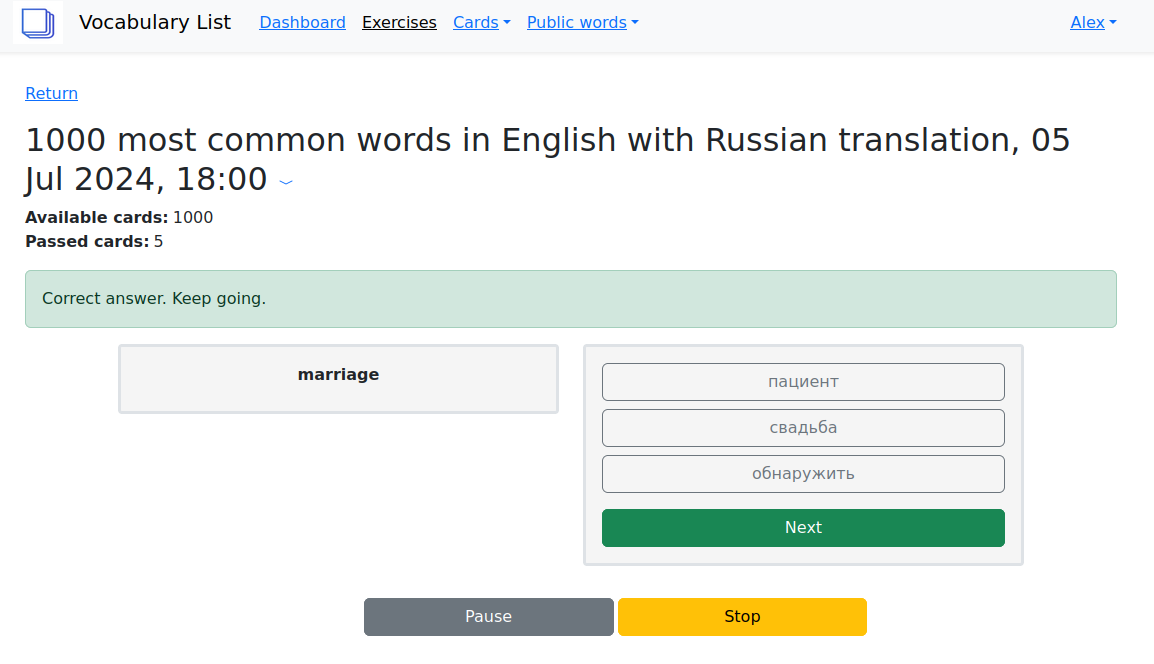Expand the chevron beside the exercise title
Viewport: 1154px width, 664px height.
(286, 182)
